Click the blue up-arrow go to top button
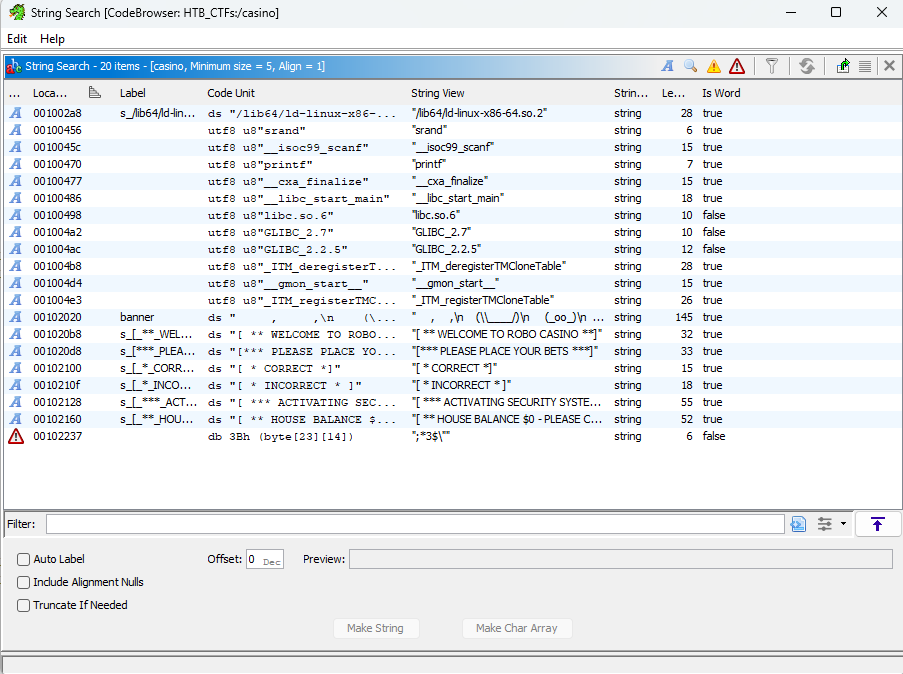The width and height of the screenshot is (903, 674). coord(878,524)
